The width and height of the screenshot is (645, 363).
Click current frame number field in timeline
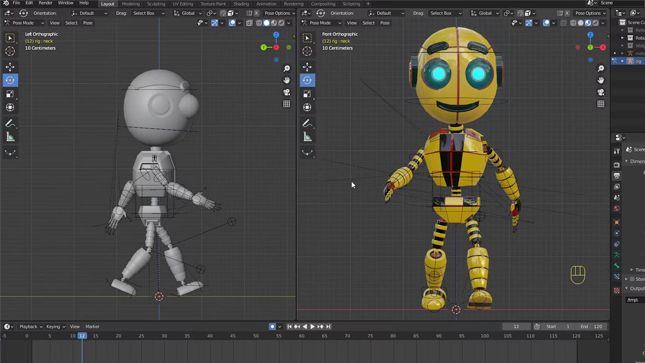click(x=516, y=326)
